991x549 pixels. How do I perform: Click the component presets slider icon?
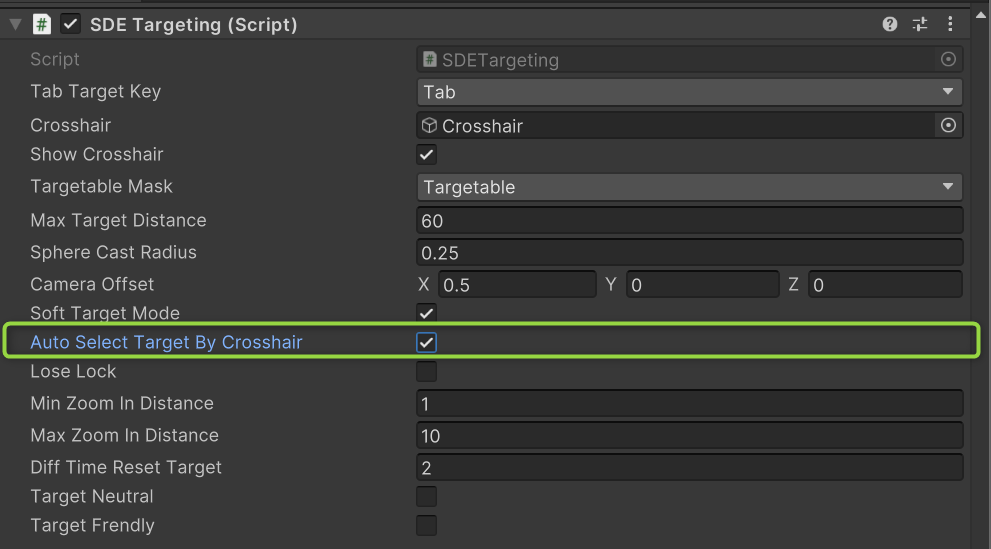tap(921, 24)
